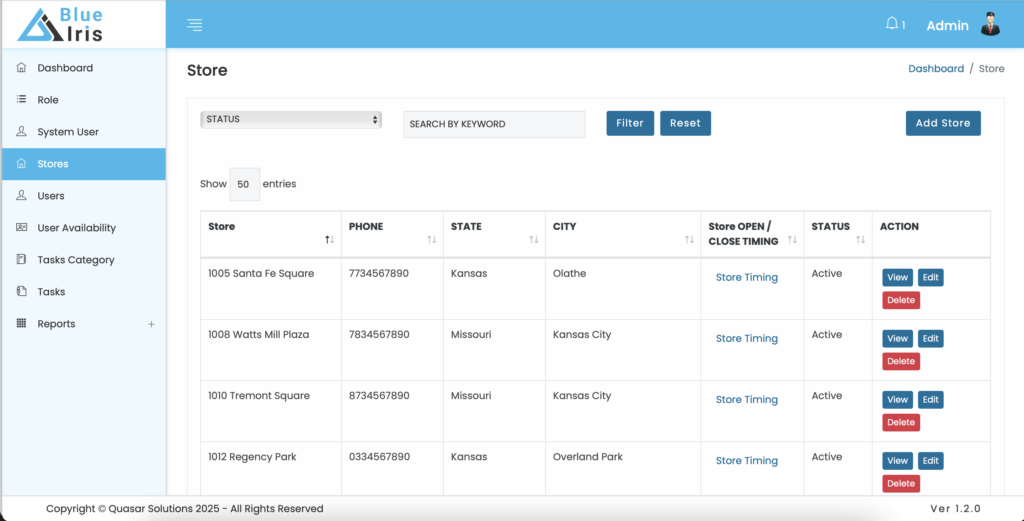Viewport: 1024px width, 521px height.
Task: Click the Add Store button
Action: click(943, 123)
